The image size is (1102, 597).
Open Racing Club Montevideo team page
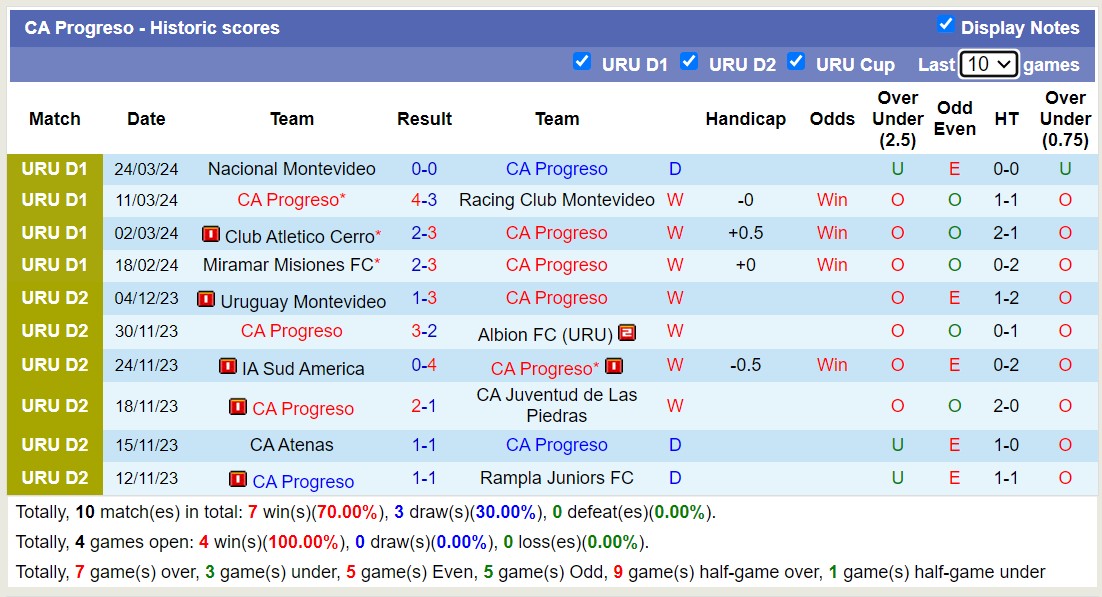[x=557, y=200]
